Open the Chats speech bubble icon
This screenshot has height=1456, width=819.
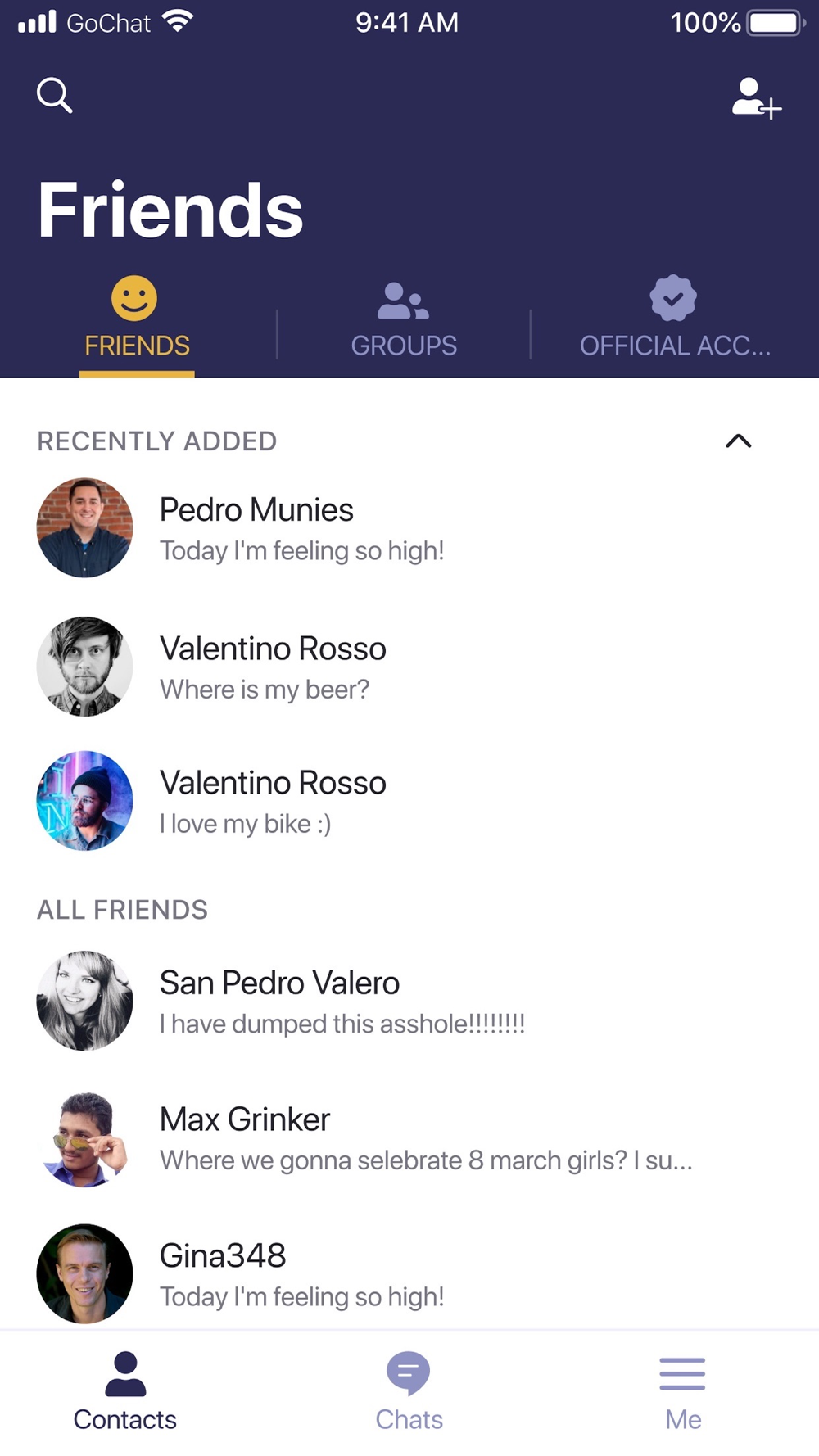(x=409, y=1373)
